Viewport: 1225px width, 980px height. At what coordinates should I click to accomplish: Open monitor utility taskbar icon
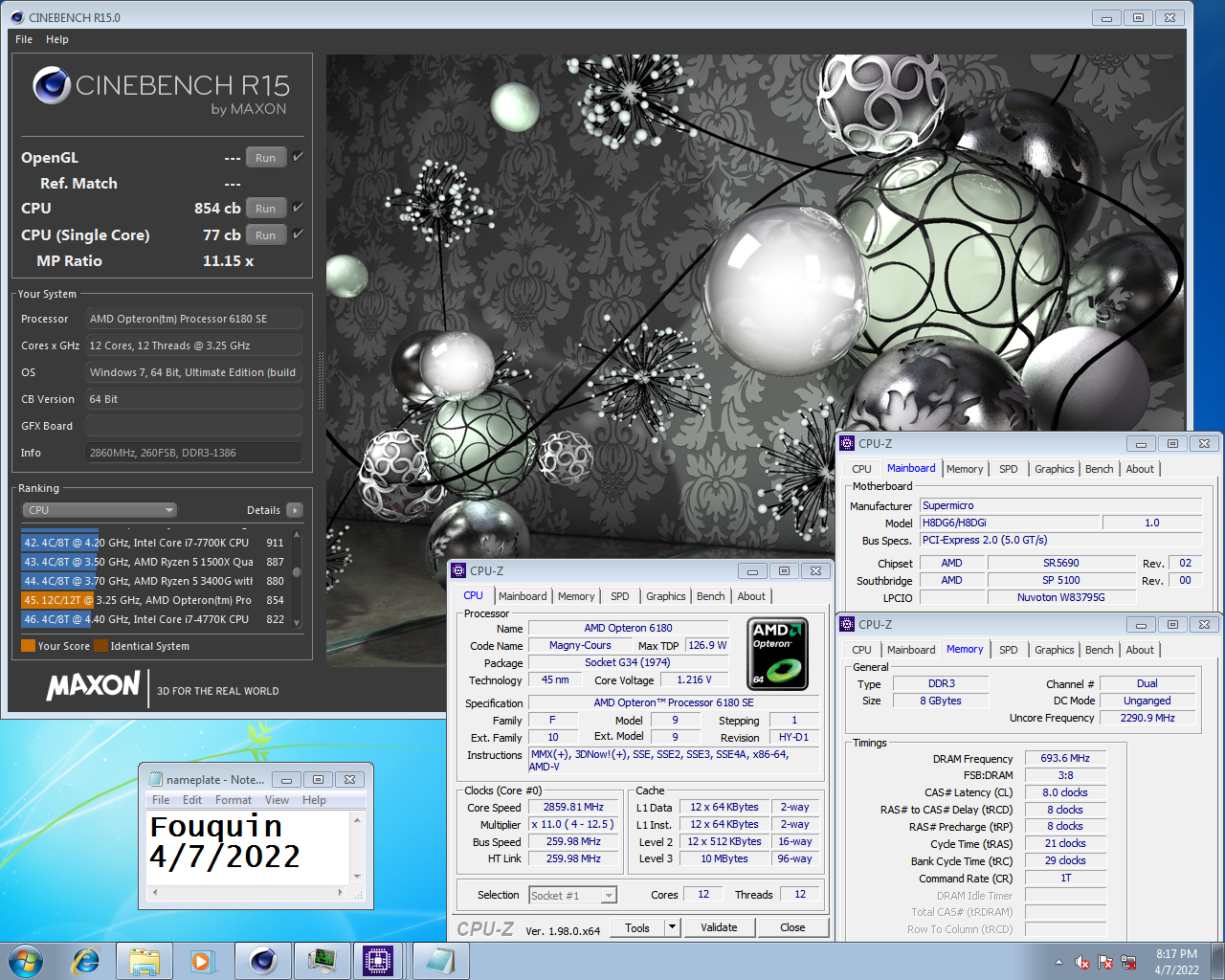click(322, 961)
